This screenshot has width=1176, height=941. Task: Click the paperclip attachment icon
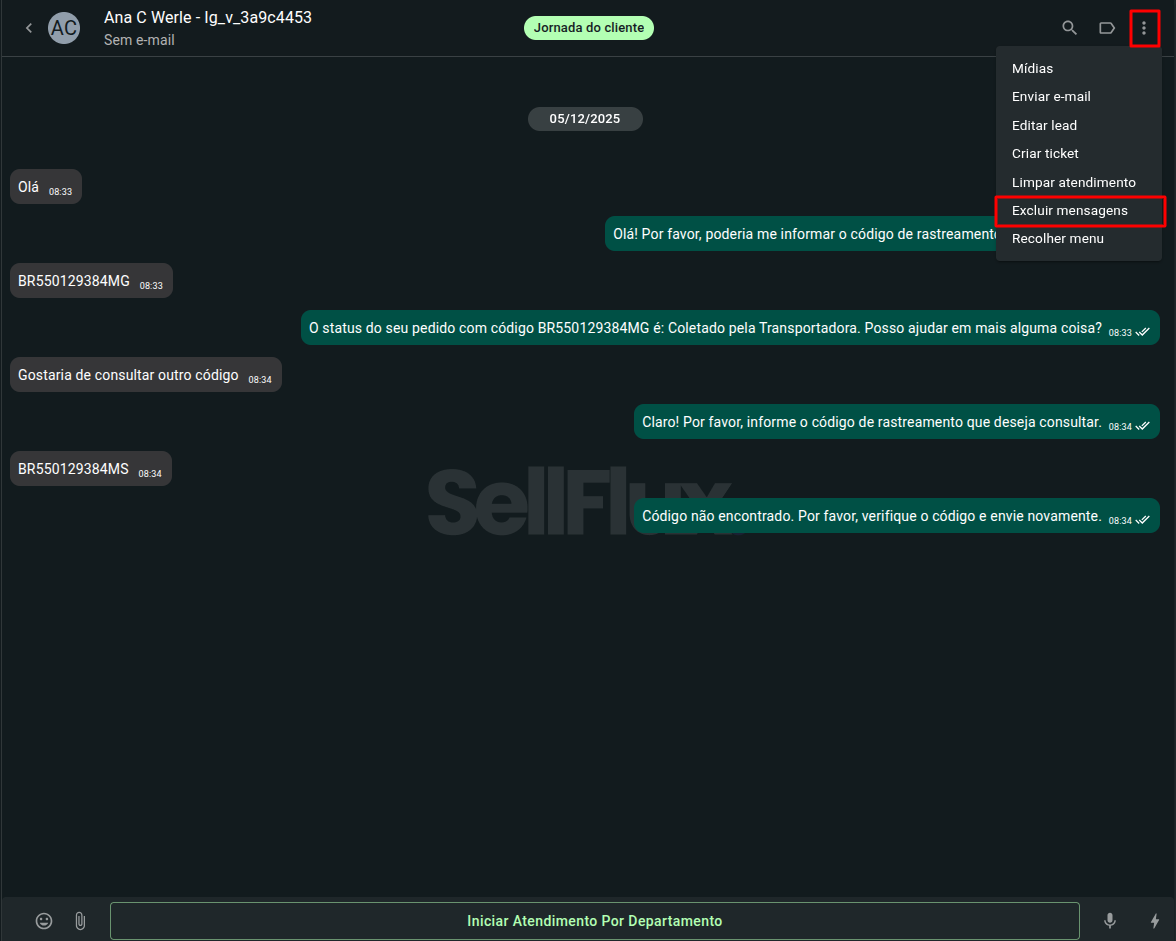[80, 921]
